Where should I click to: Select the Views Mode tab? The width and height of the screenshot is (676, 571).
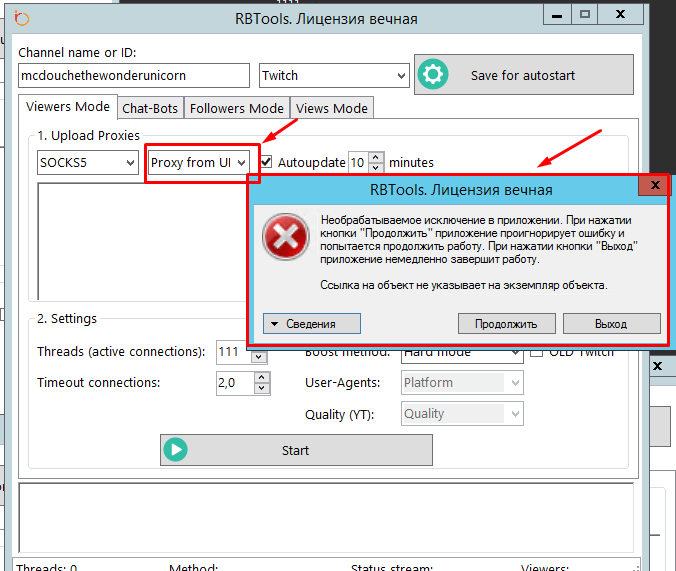pyautogui.click(x=332, y=108)
